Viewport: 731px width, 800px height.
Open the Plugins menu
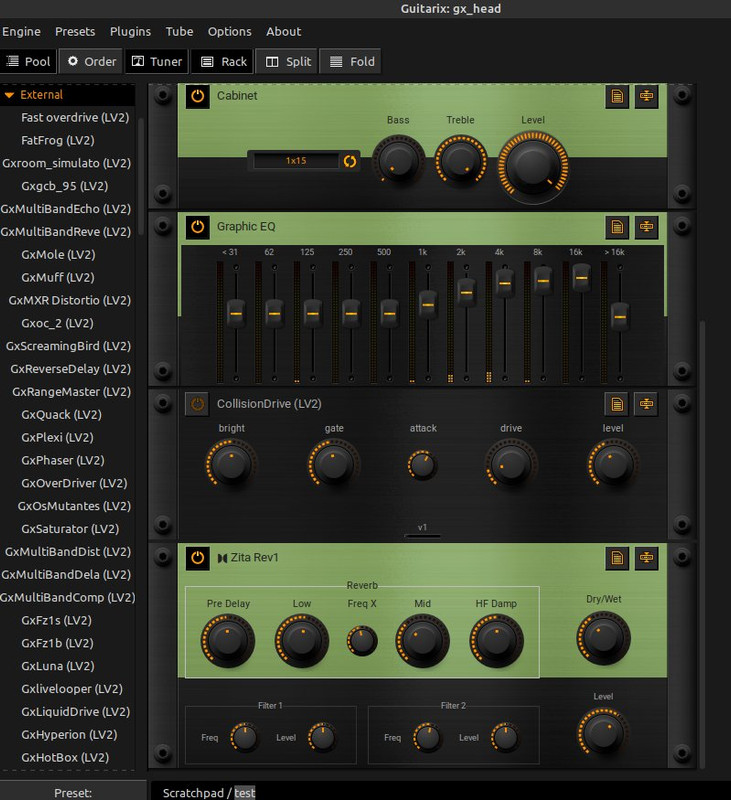[130, 32]
